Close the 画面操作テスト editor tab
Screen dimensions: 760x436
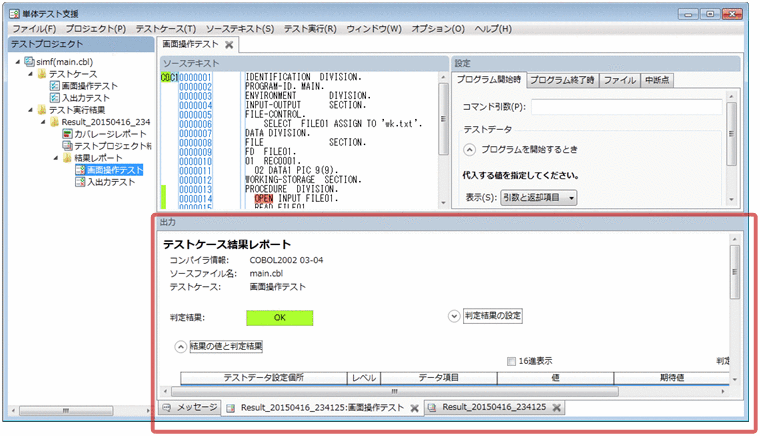coord(229,45)
